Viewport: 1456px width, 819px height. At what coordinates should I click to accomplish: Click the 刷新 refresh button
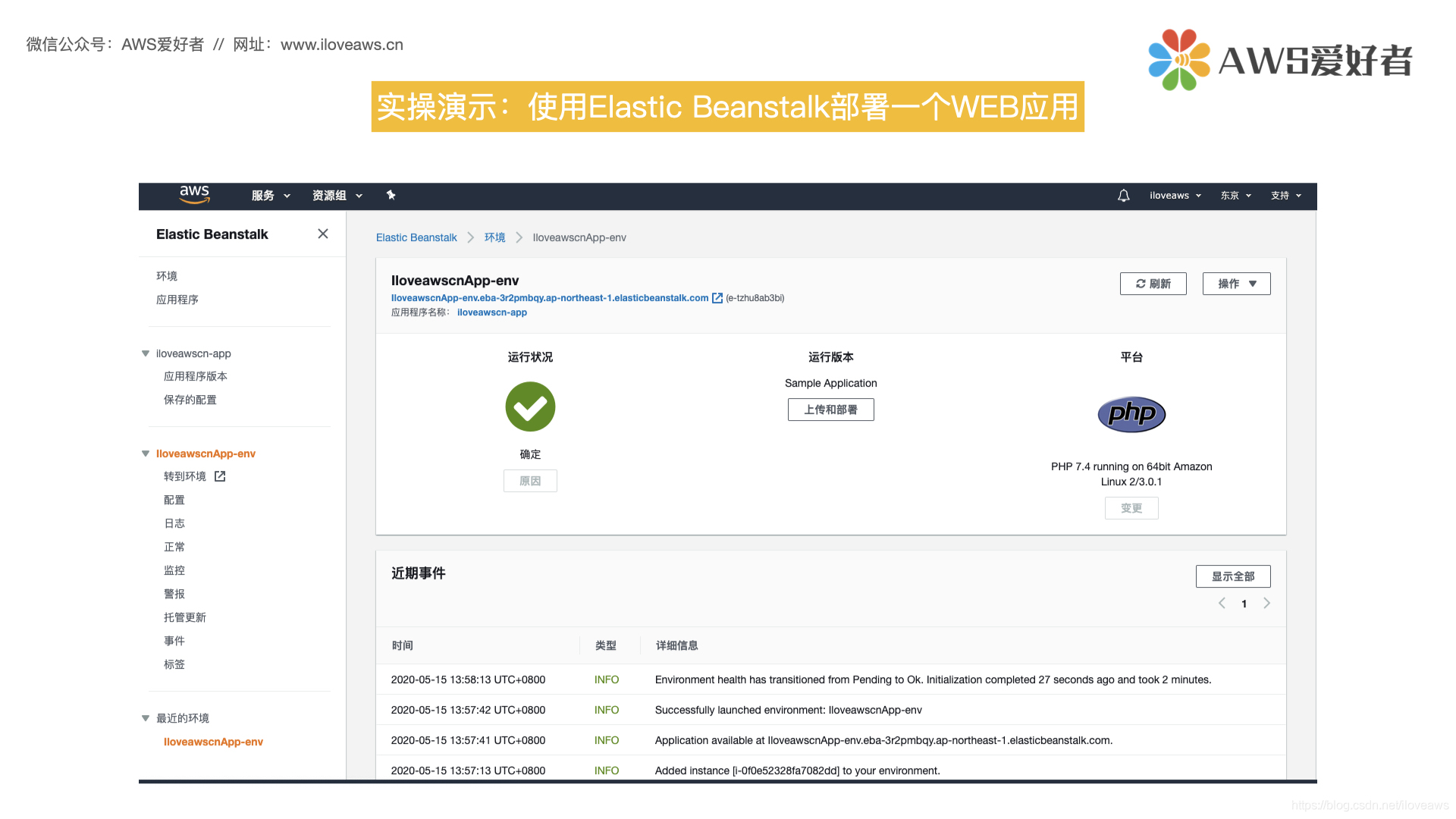(1153, 284)
